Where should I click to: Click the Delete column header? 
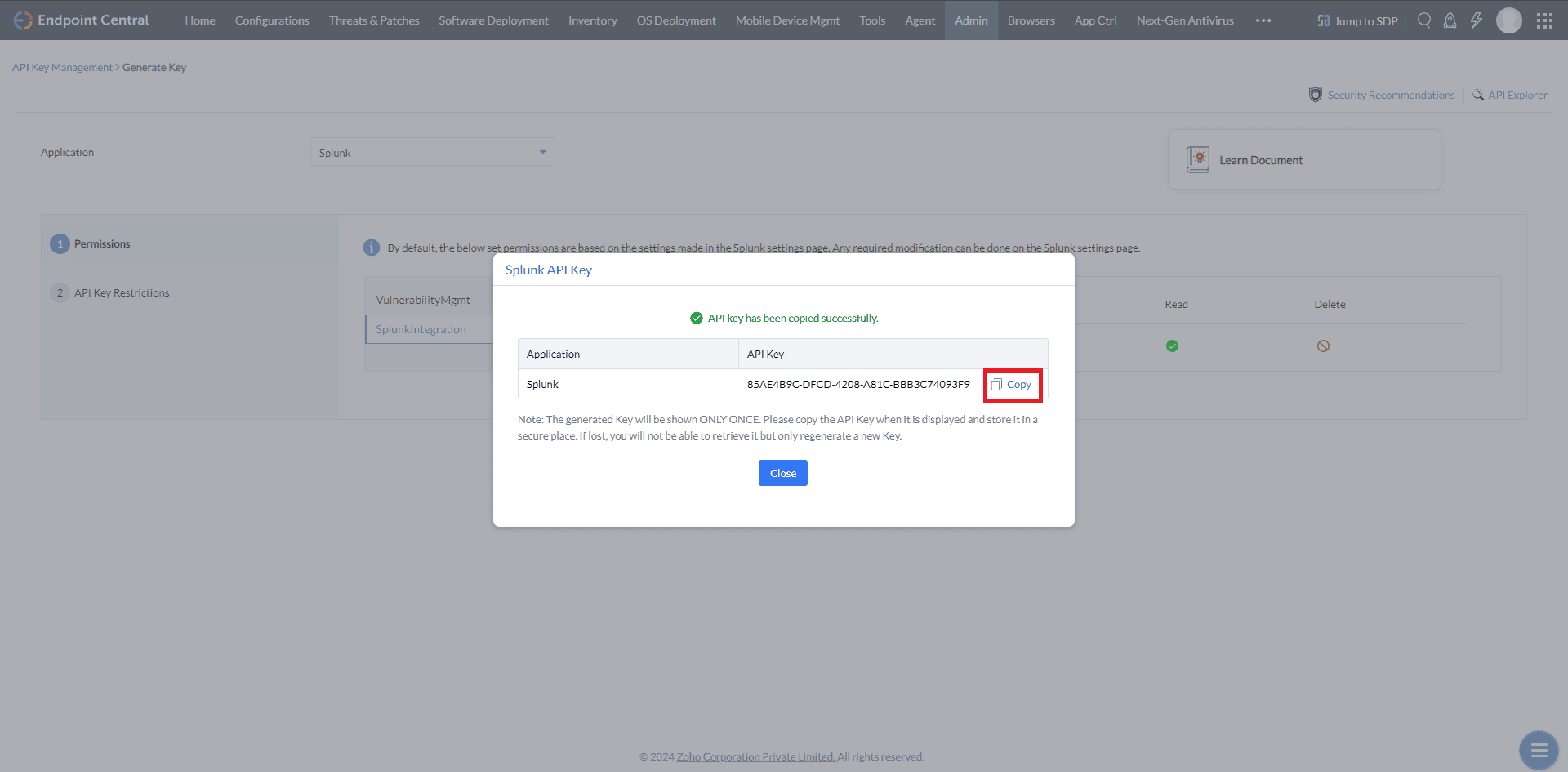click(1330, 304)
